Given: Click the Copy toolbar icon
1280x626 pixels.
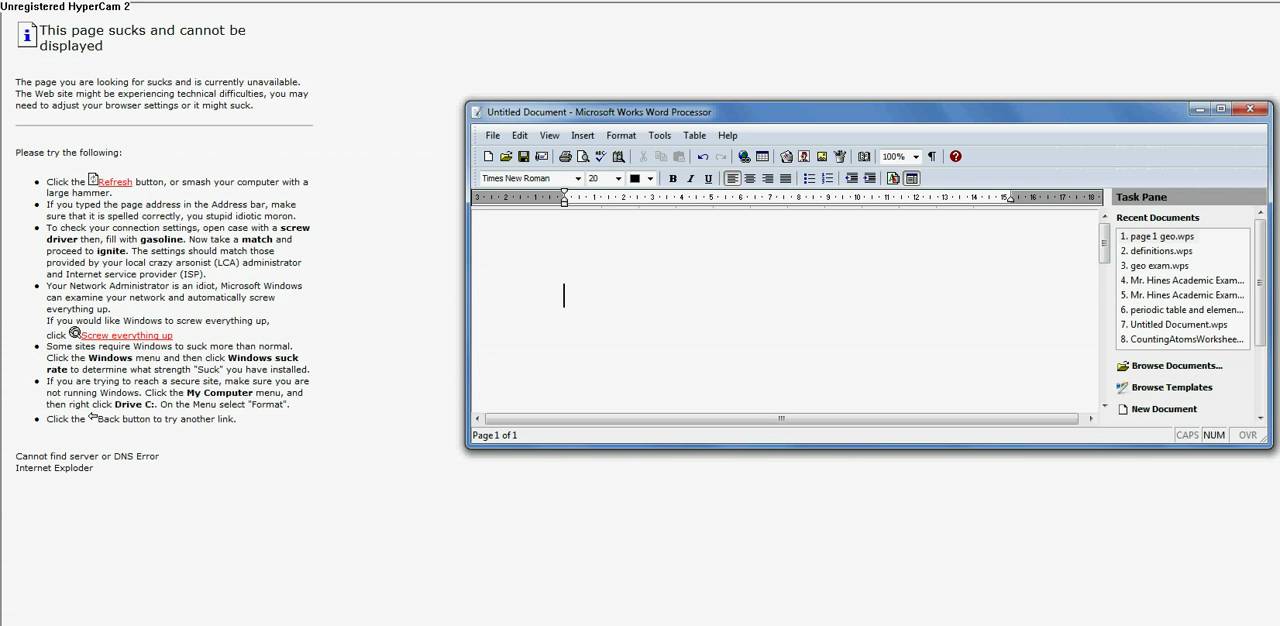Looking at the screenshot, I should tap(661, 156).
